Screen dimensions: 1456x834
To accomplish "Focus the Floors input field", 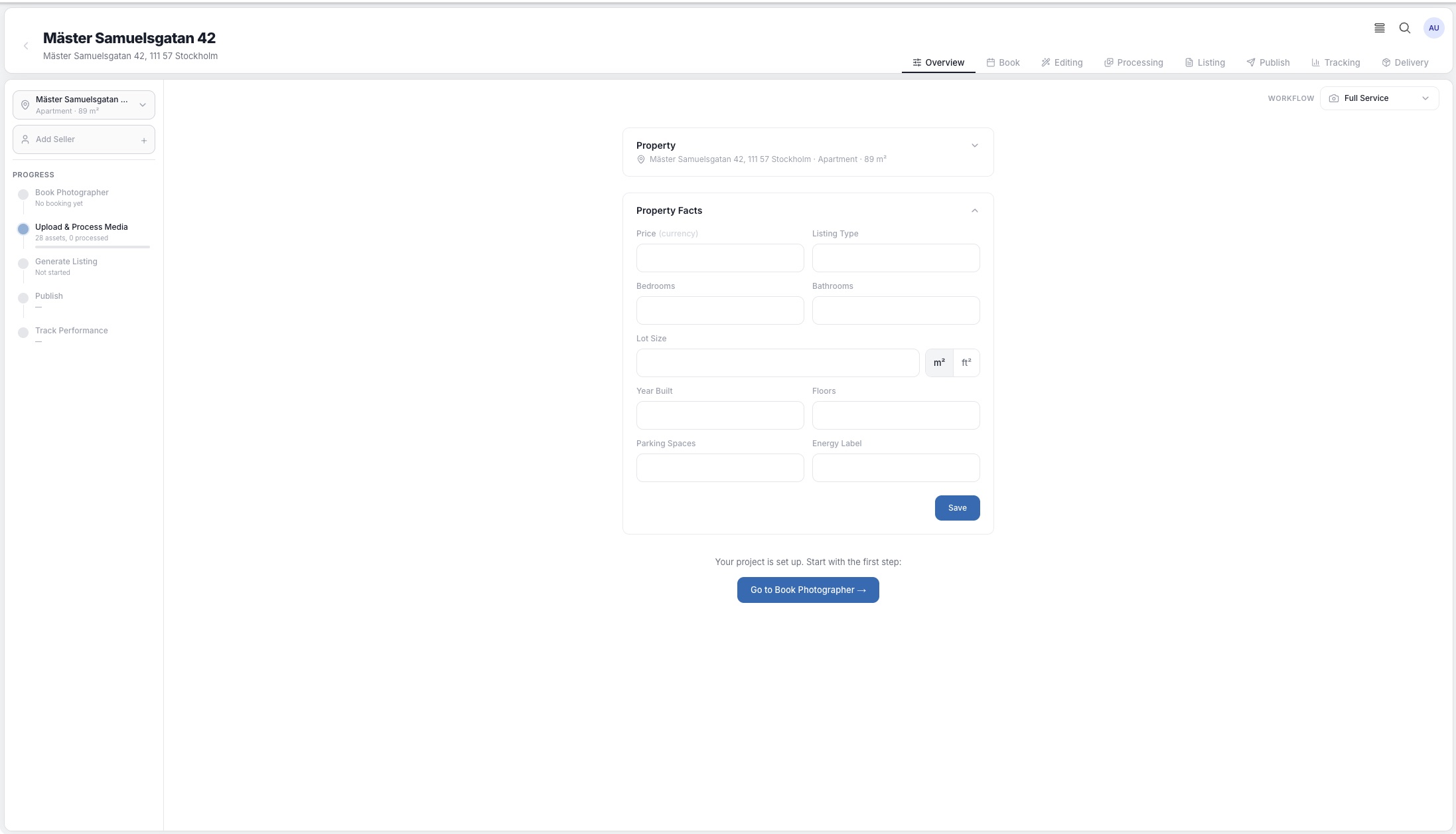I will click(896, 415).
